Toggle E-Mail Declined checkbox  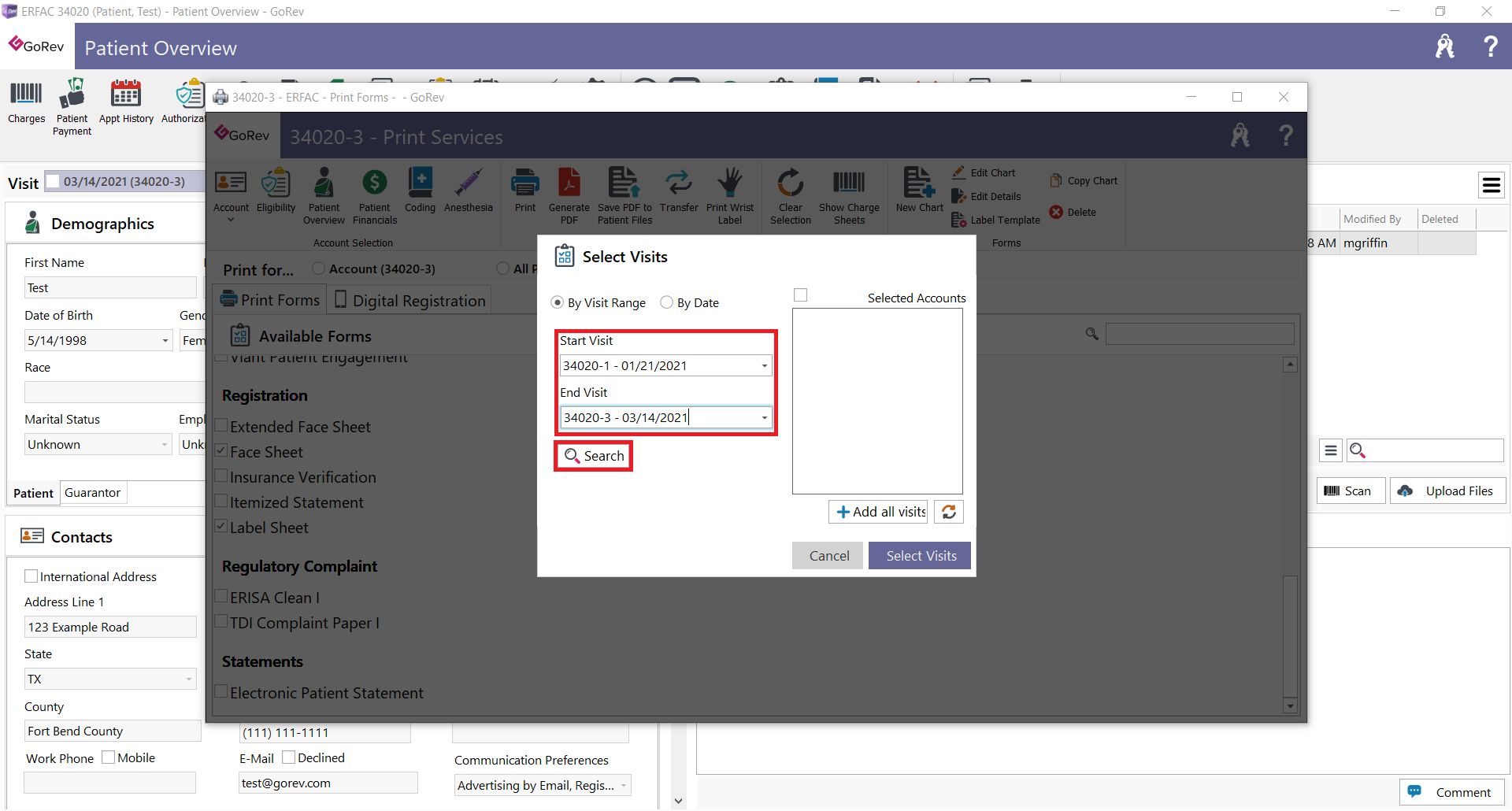pyautogui.click(x=289, y=757)
